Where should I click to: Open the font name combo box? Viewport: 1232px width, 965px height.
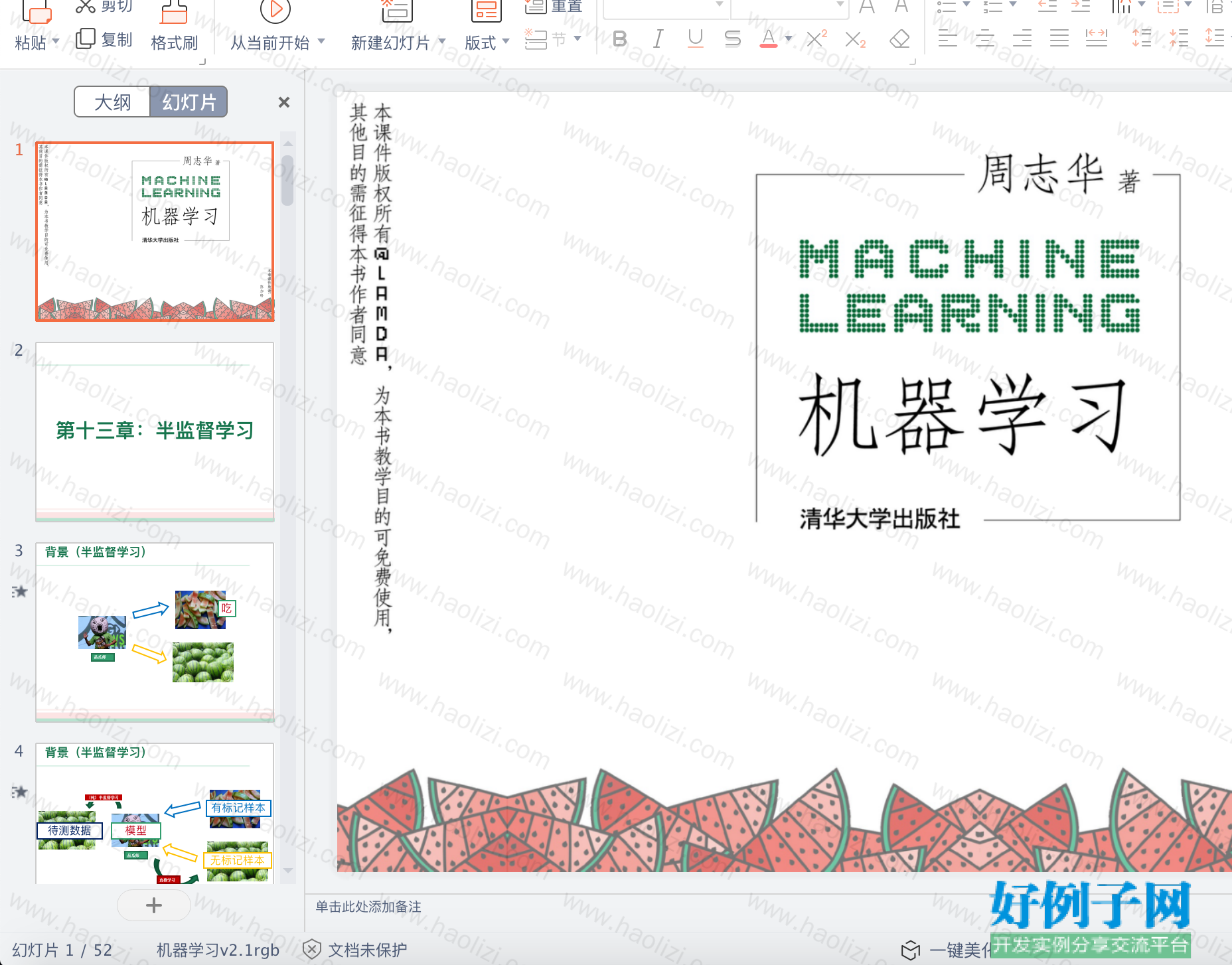[666, 8]
